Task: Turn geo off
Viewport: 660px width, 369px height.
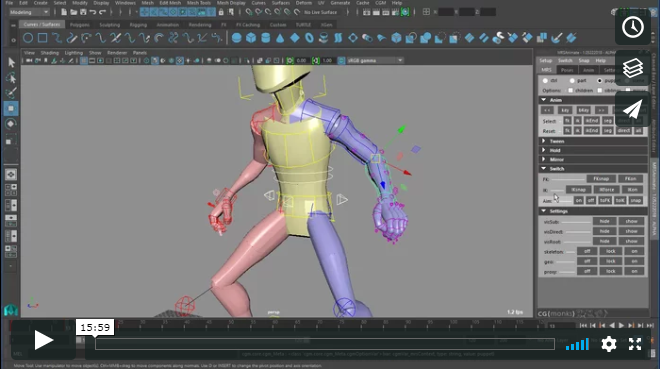Action: point(587,261)
